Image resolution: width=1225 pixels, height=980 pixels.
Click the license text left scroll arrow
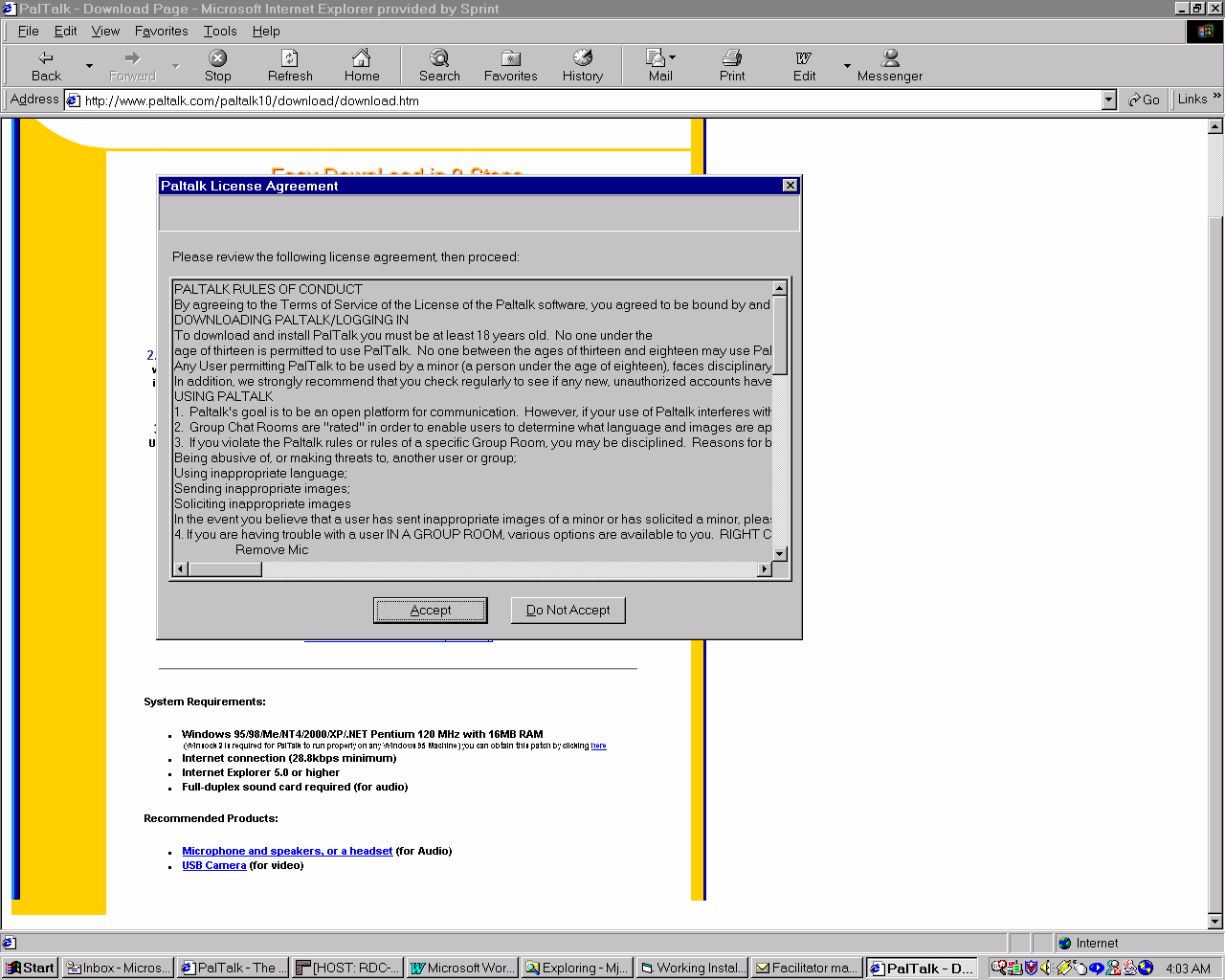pyautogui.click(x=181, y=569)
